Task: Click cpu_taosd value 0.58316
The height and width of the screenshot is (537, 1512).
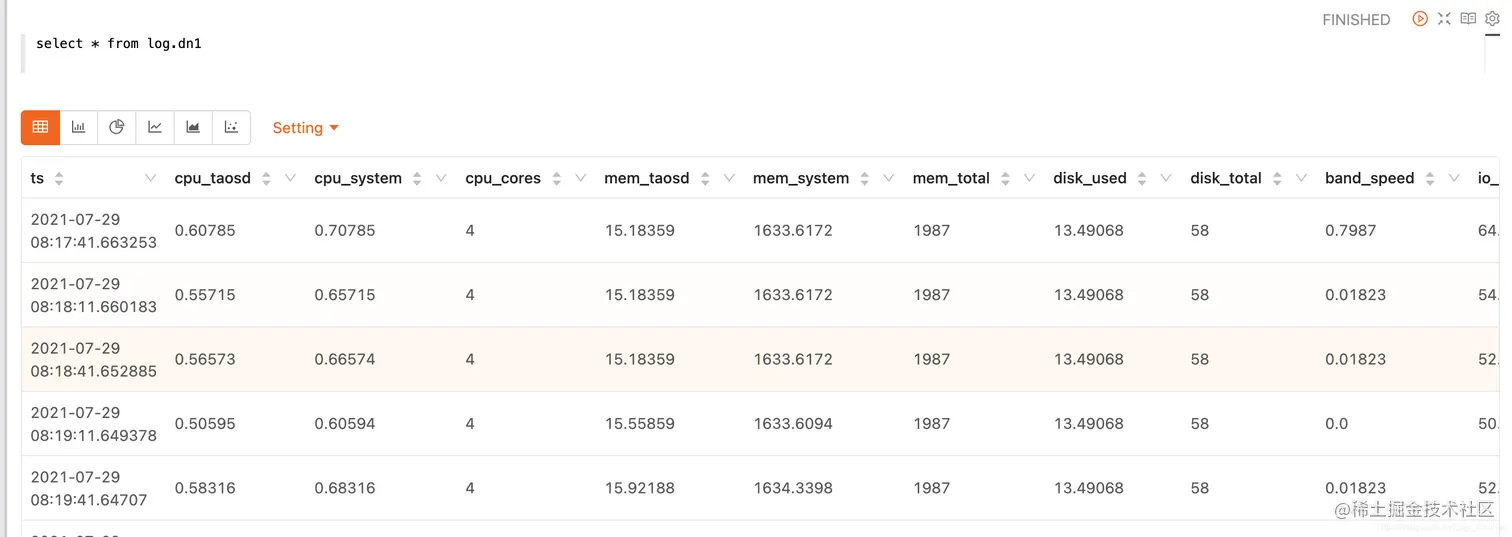Action: click(205, 488)
